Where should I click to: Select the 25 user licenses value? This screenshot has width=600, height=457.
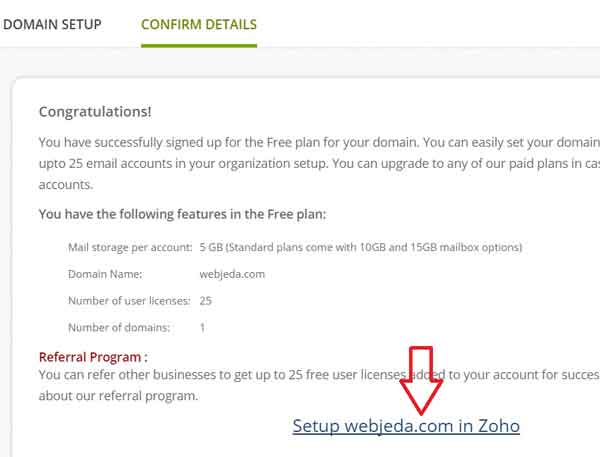coord(205,301)
